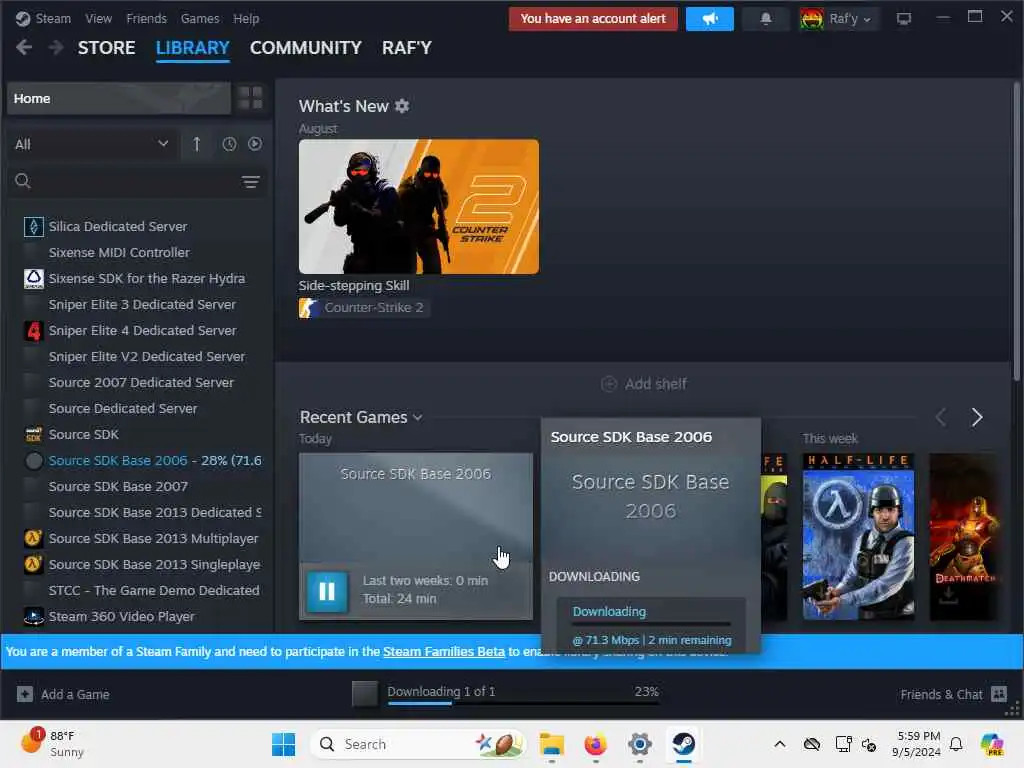
Task: Open File Explorer from taskbar
Action: [x=552, y=744]
